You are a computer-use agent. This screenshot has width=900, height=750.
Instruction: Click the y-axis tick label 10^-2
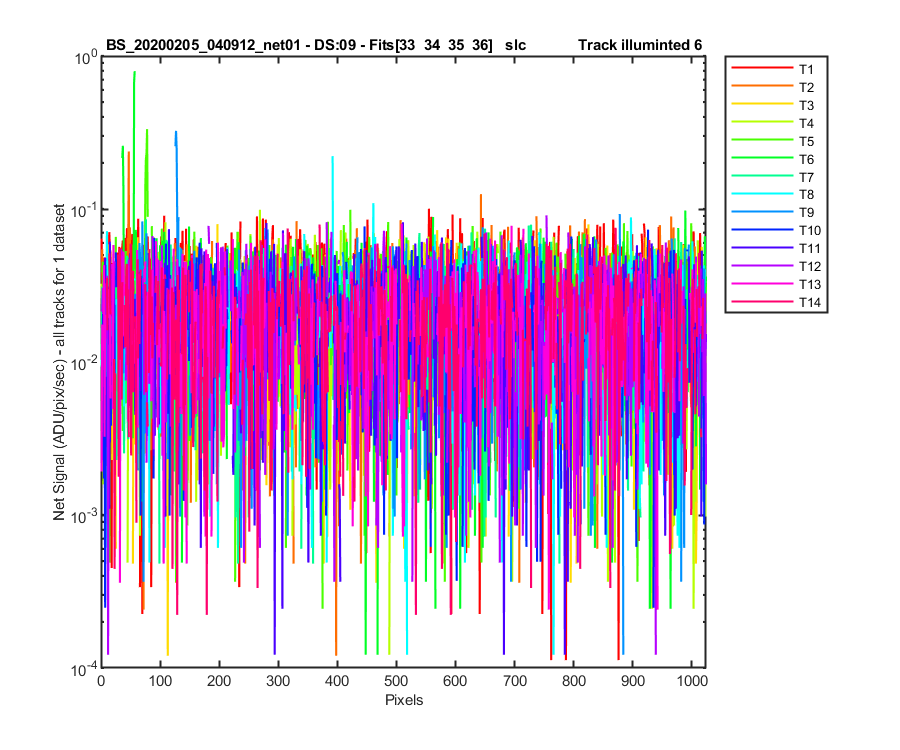pos(83,364)
